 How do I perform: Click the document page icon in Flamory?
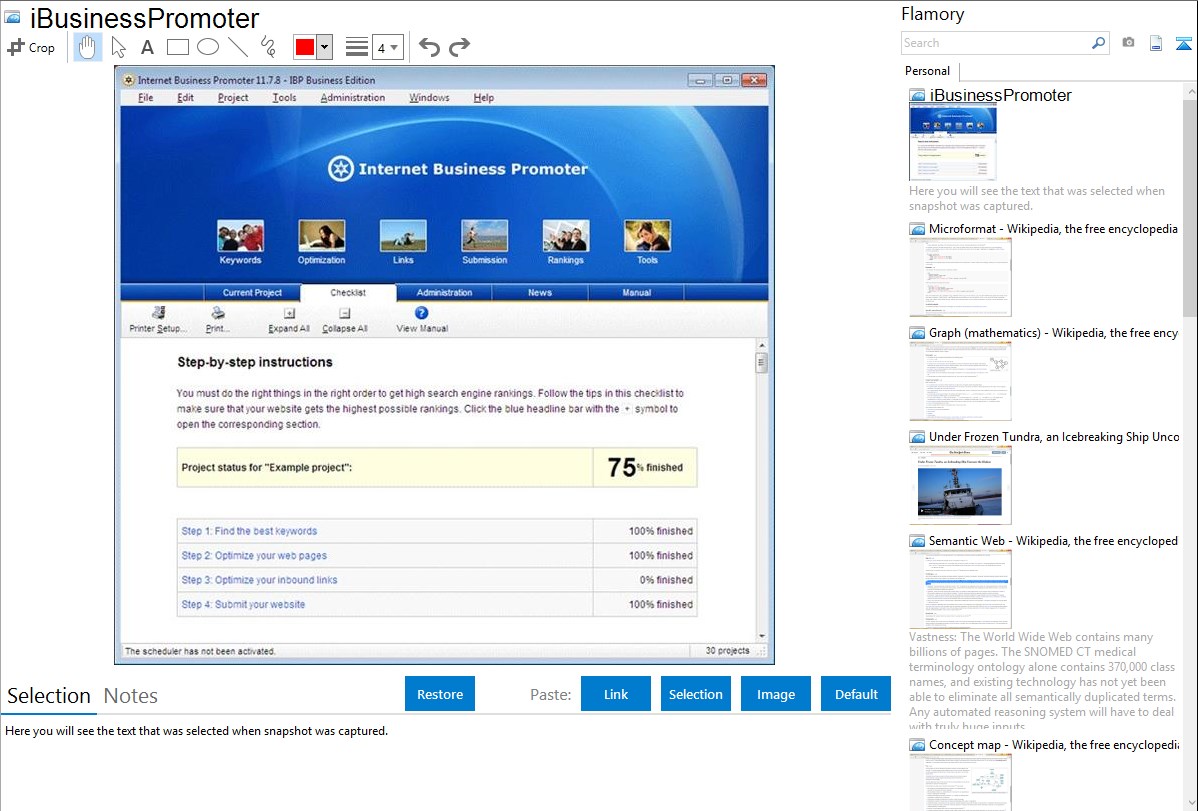tap(1156, 43)
